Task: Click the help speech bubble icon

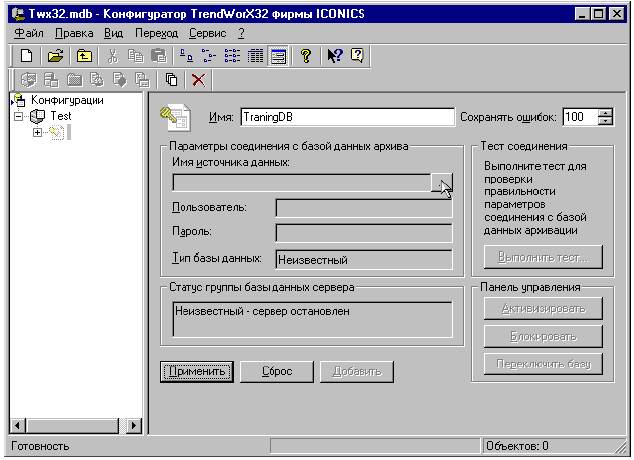Action: (x=357, y=56)
